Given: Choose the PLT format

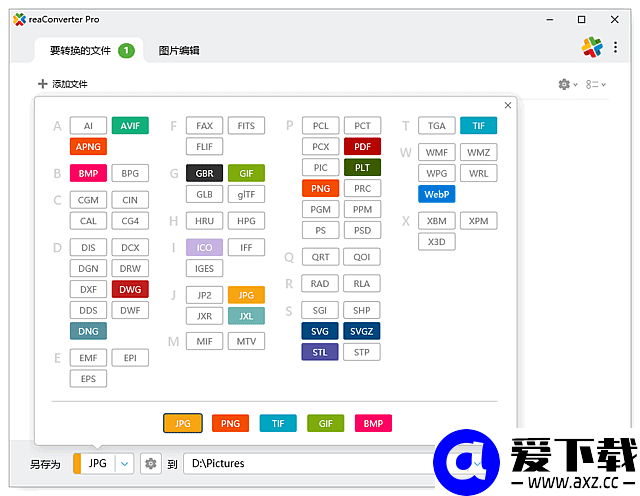Looking at the screenshot, I should pos(362,167).
